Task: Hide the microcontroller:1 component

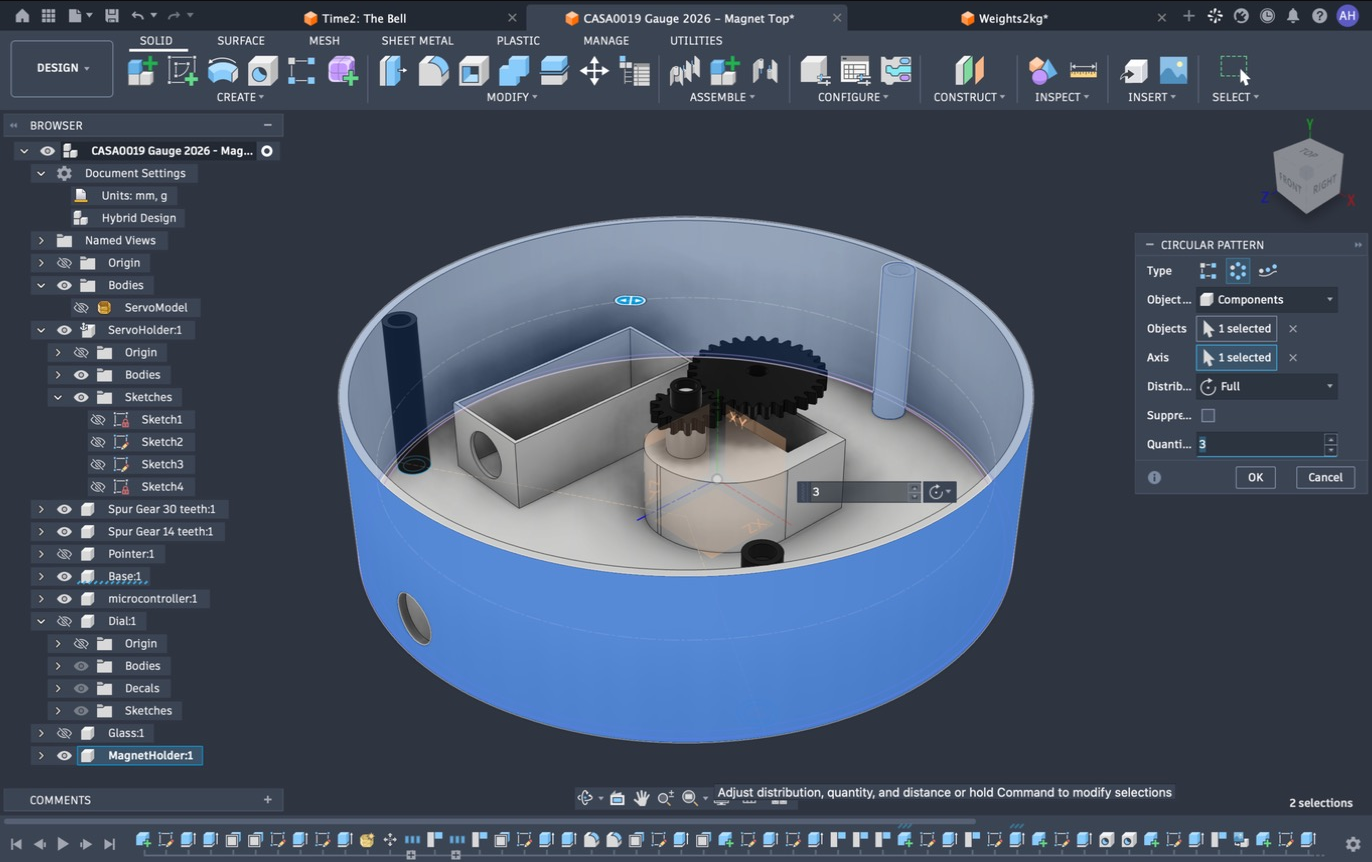Action: 64,599
